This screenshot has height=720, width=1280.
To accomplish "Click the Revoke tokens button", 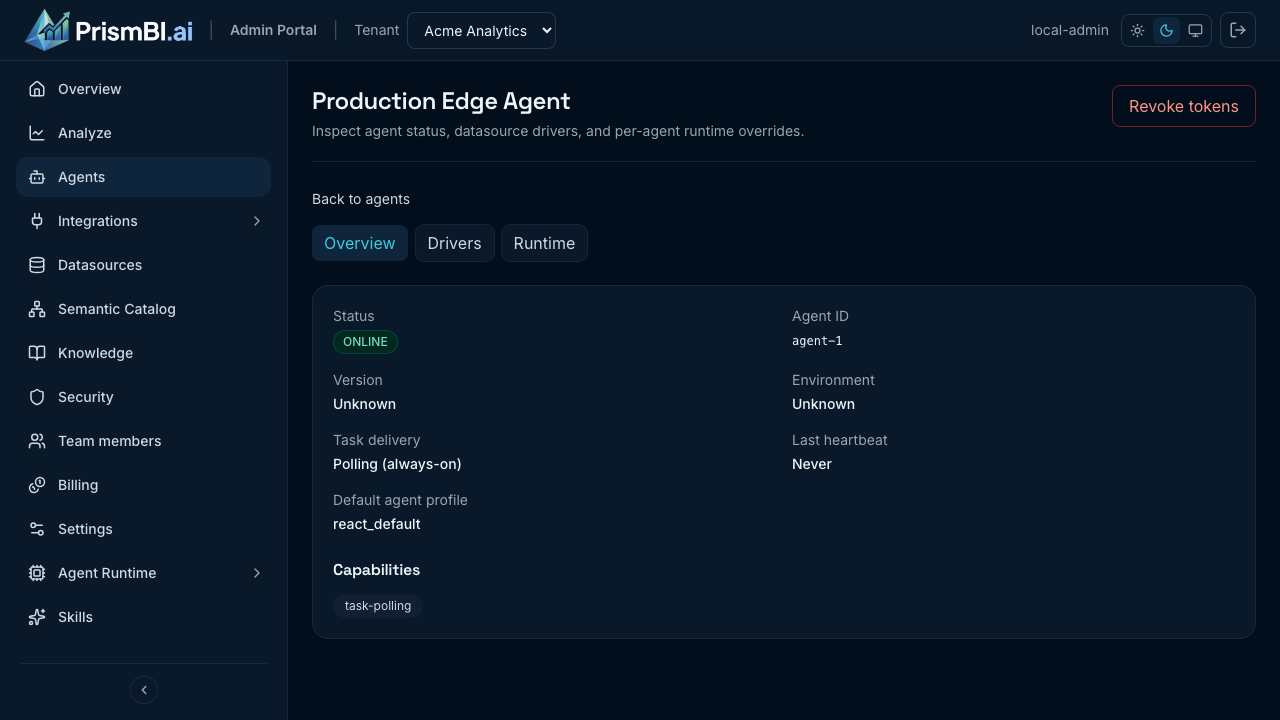I will point(1184,106).
